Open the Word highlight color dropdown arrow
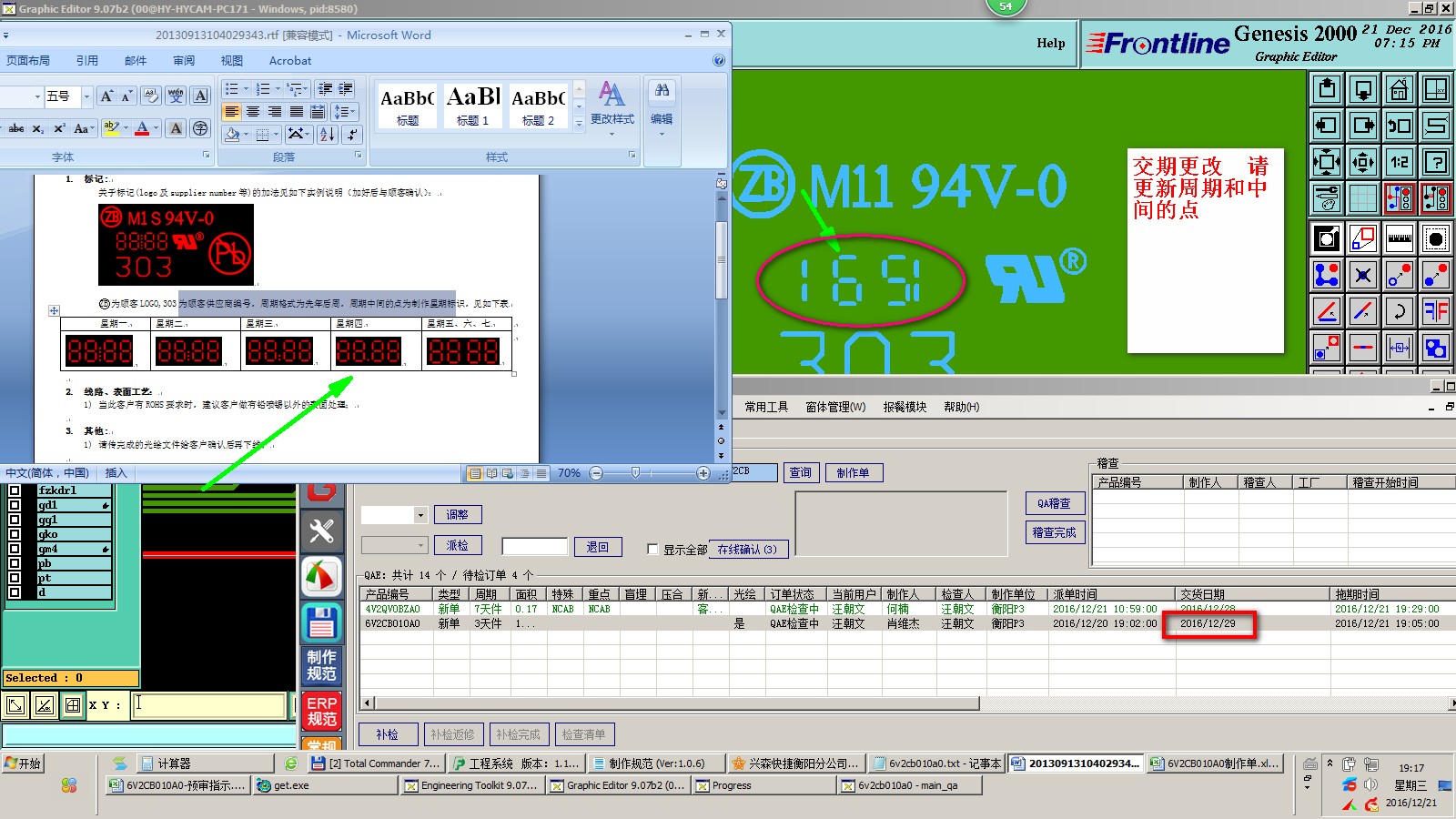The width and height of the screenshot is (1456, 819). point(125,128)
